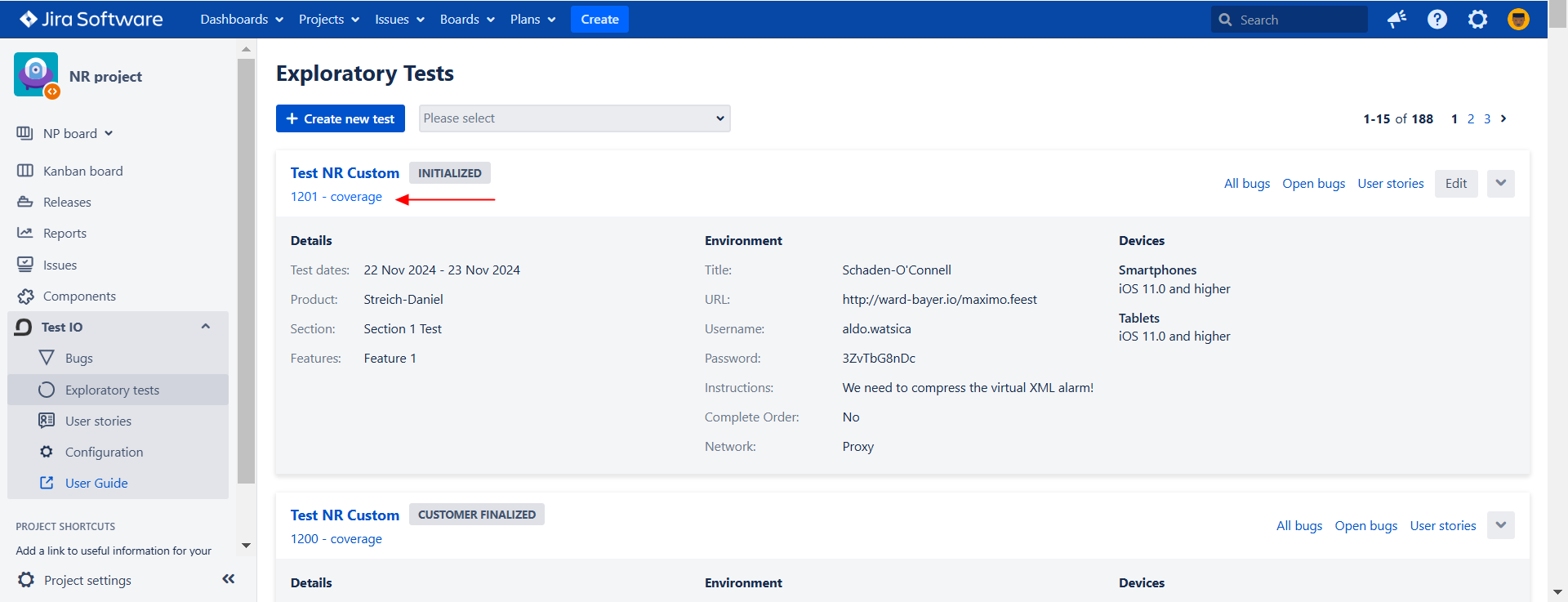Go to page 3

[x=1487, y=118]
